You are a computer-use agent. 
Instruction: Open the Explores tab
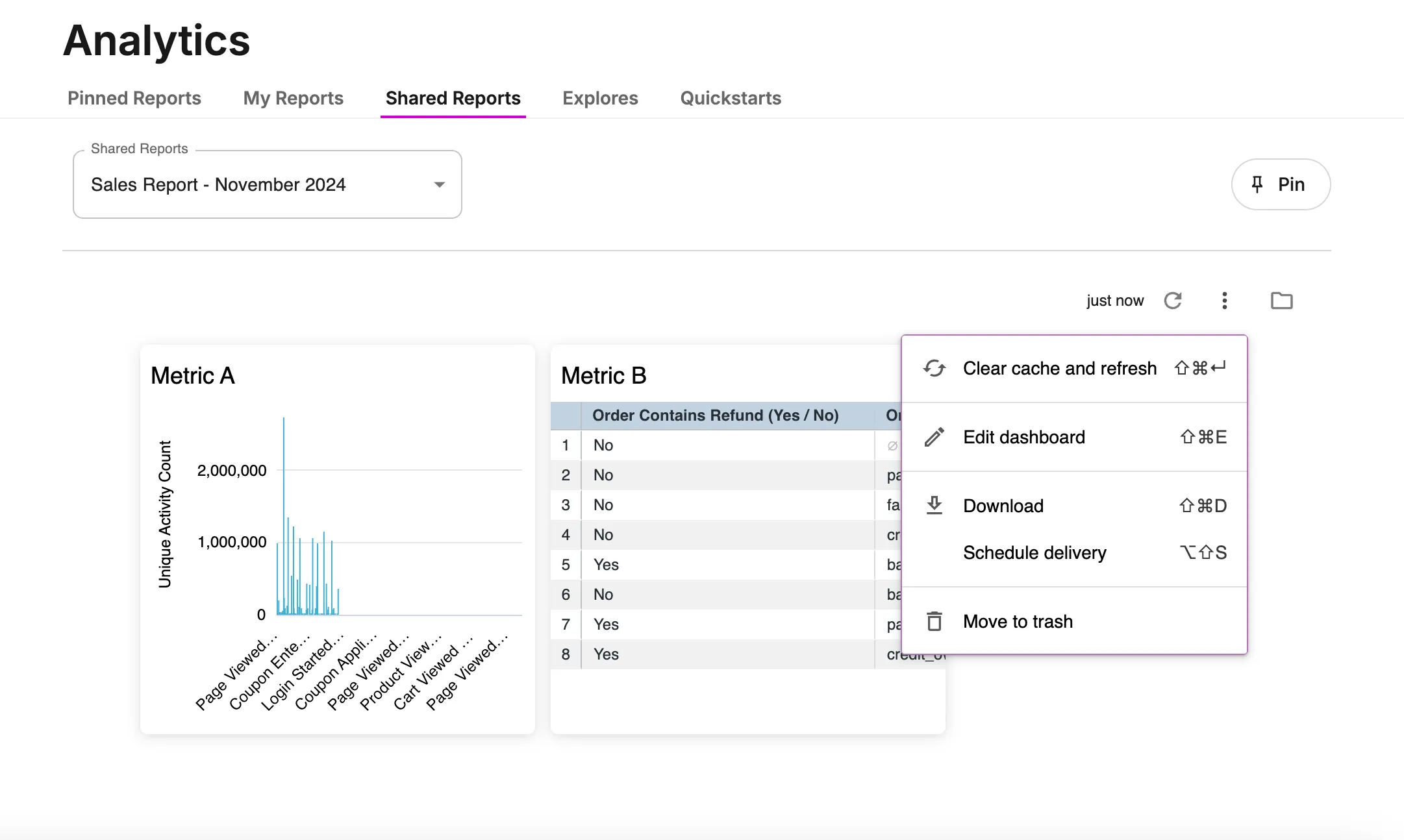600,98
